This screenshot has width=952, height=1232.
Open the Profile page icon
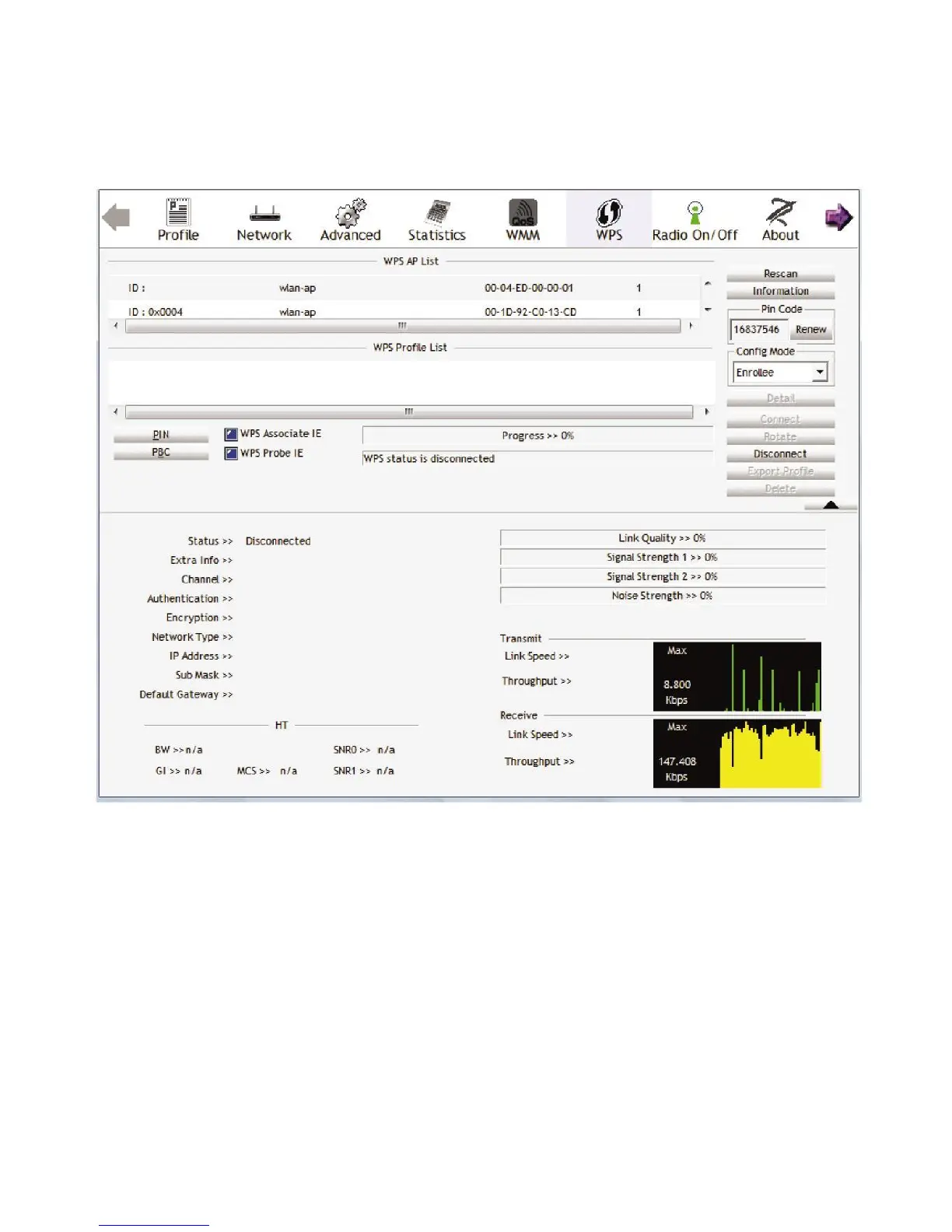tap(178, 212)
